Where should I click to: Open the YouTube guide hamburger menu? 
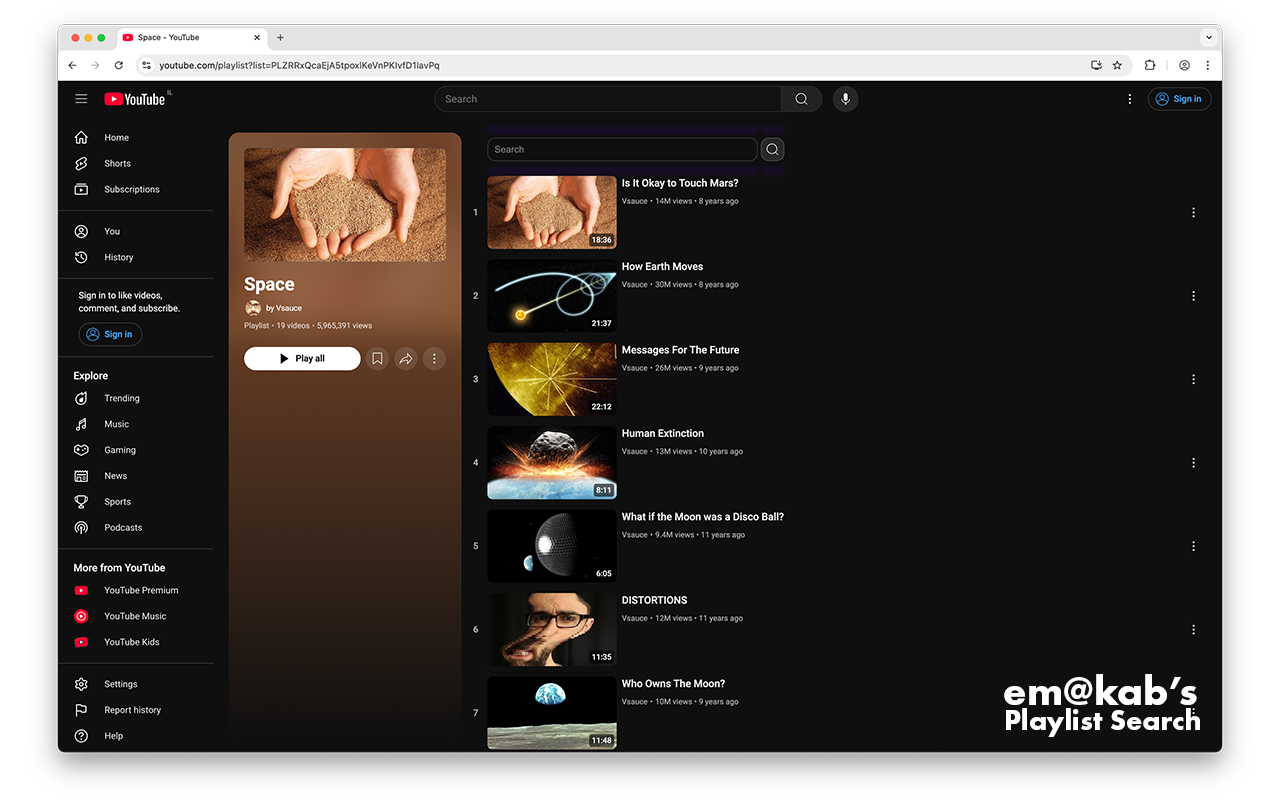[81, 99]
